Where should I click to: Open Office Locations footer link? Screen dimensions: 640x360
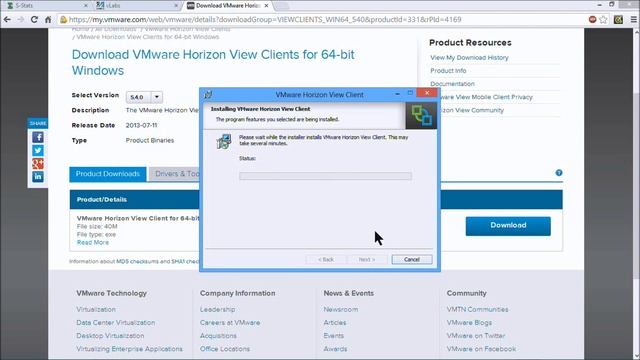(x=225, y=349)
